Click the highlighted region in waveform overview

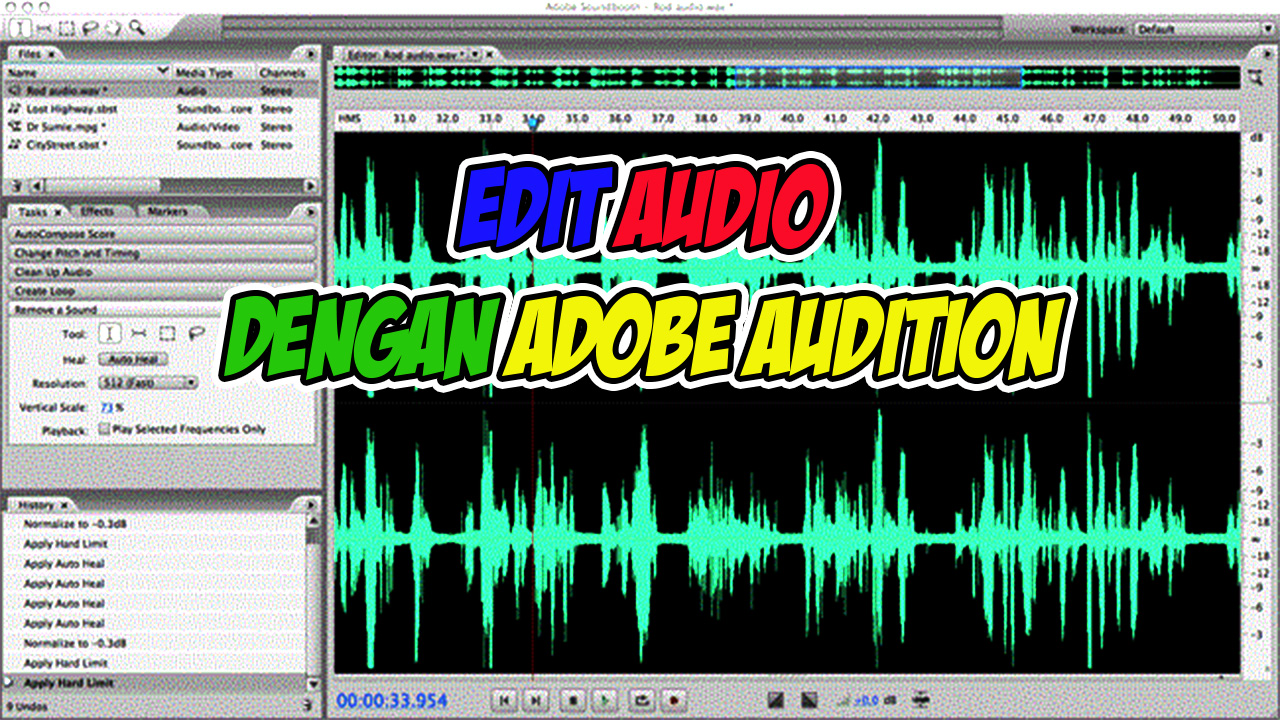coord(879,78)
